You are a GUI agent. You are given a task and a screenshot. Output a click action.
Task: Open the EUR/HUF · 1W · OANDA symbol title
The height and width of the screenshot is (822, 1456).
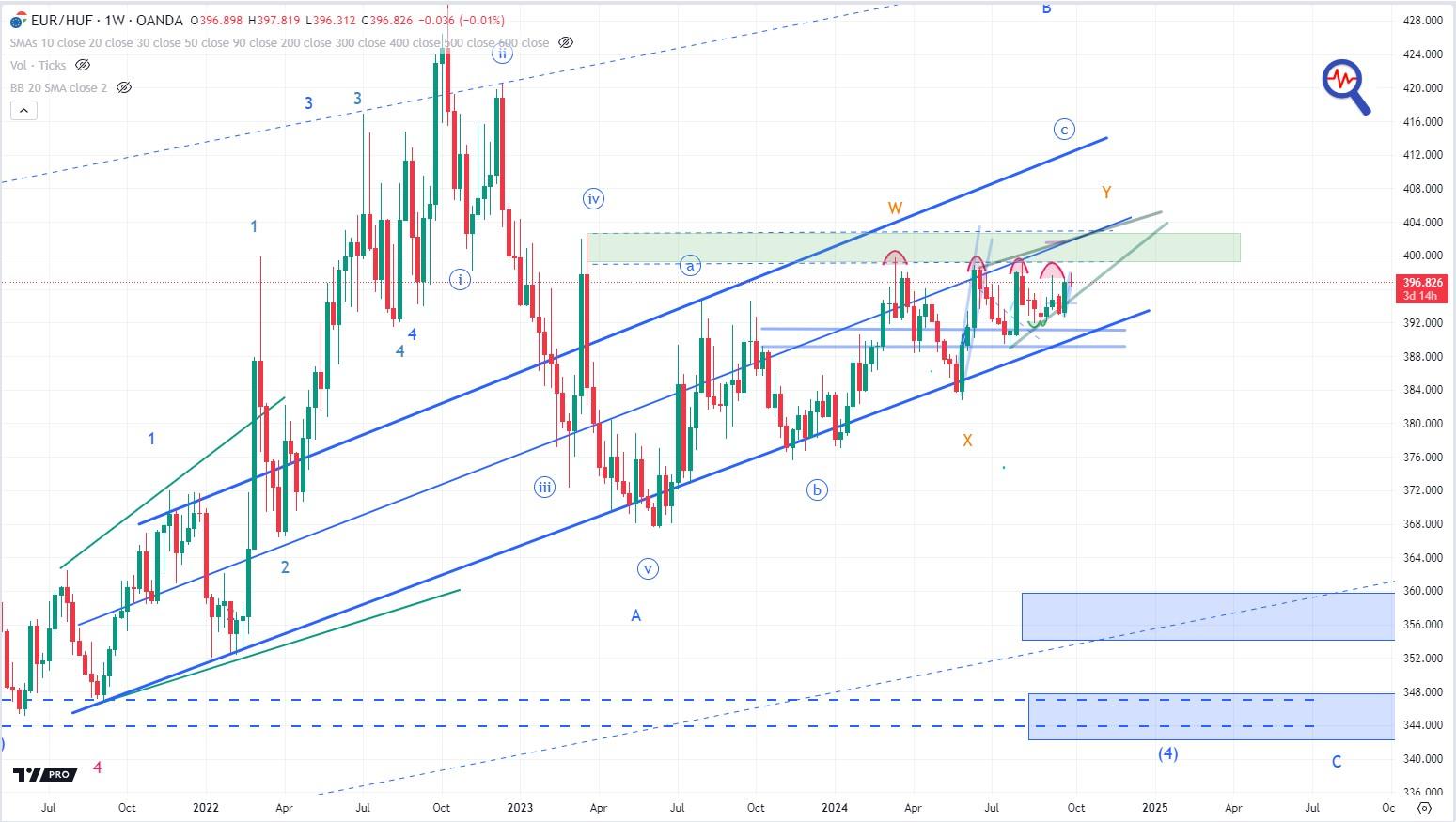106,20
